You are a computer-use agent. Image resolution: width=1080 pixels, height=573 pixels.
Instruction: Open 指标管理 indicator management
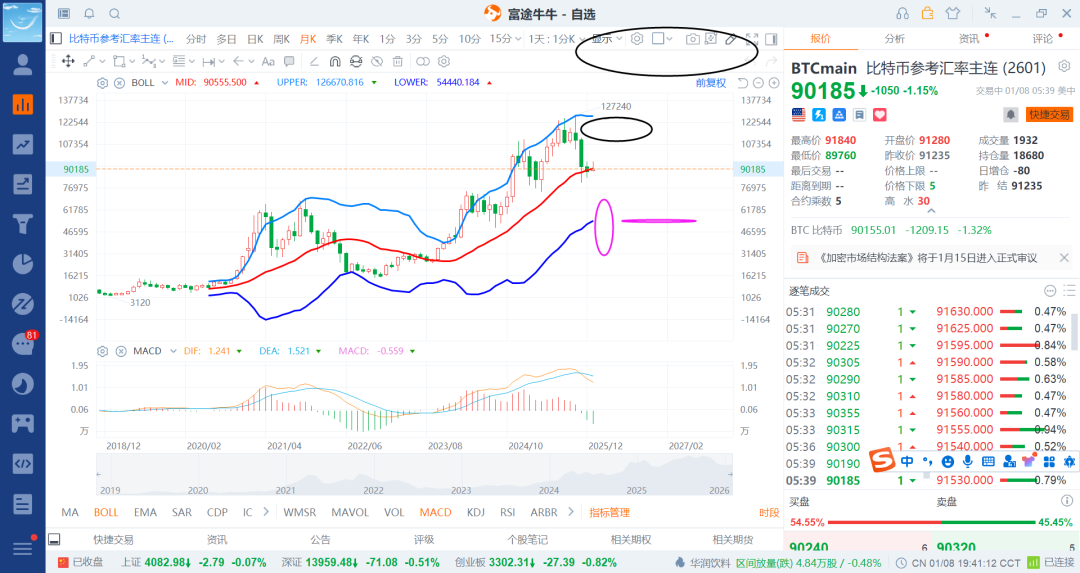click(x=610, y=512)
